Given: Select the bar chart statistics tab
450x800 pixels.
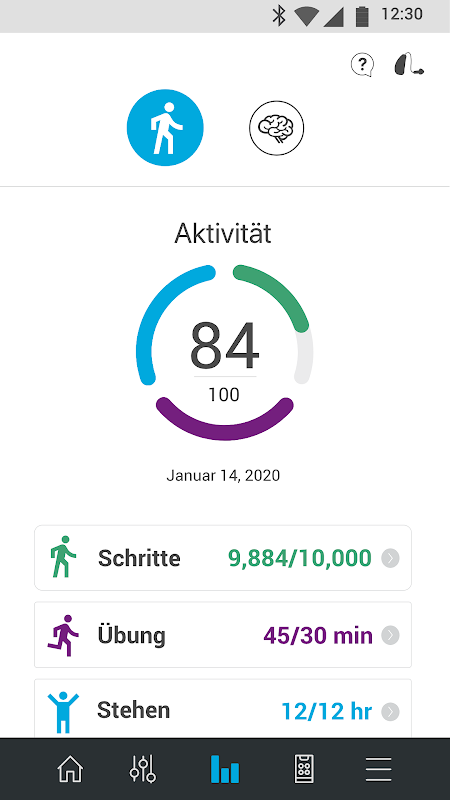Looking at the screenshot, I should [x=224, y=769].
